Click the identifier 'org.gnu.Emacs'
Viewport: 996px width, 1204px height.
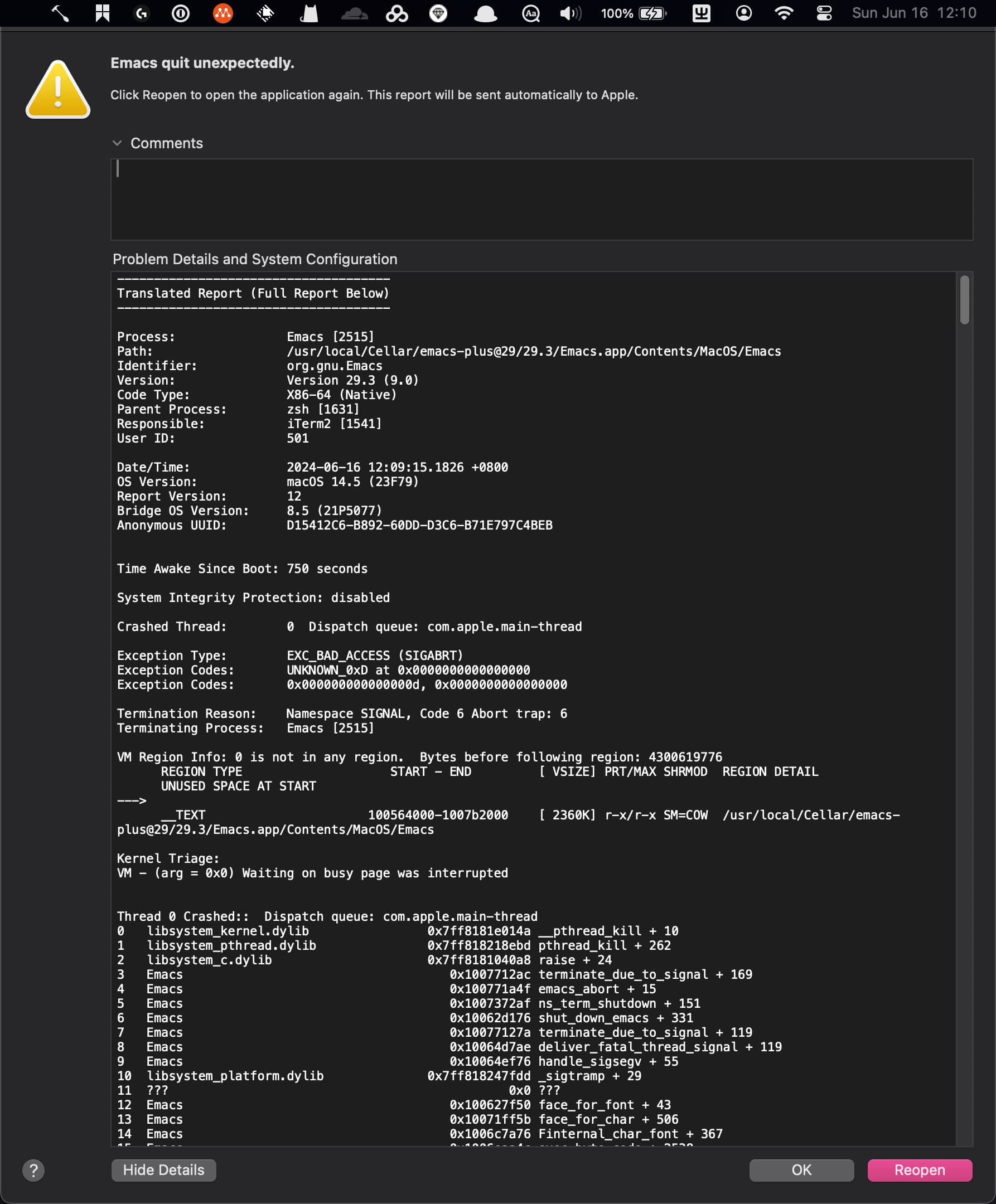coord(335,366)
